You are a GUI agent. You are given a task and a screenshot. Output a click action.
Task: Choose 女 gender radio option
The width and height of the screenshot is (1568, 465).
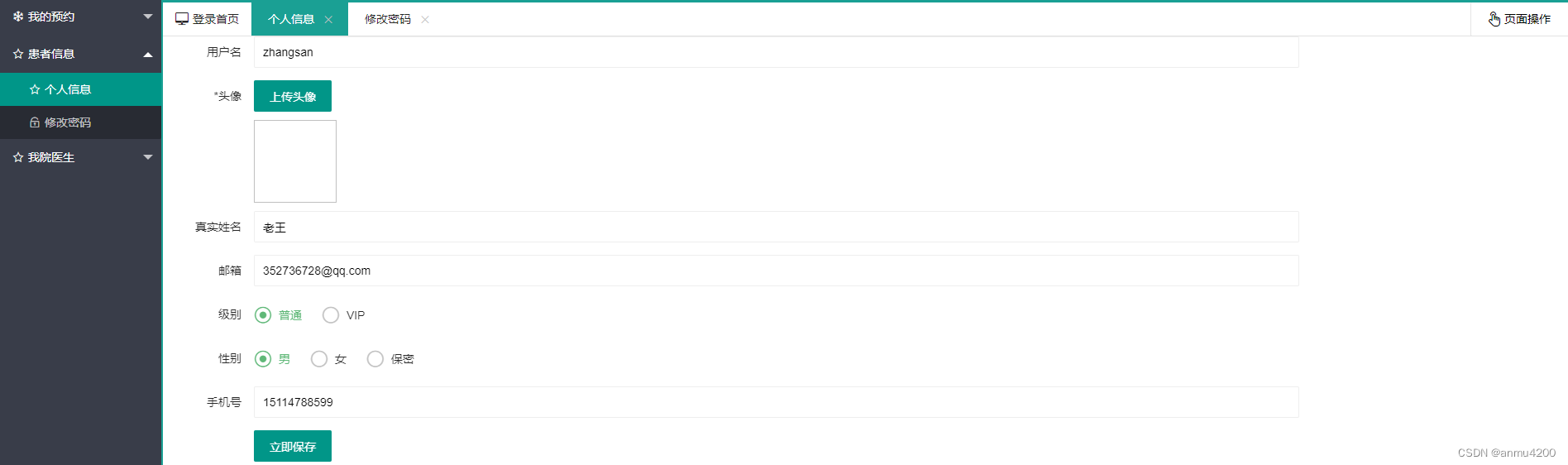319,359
